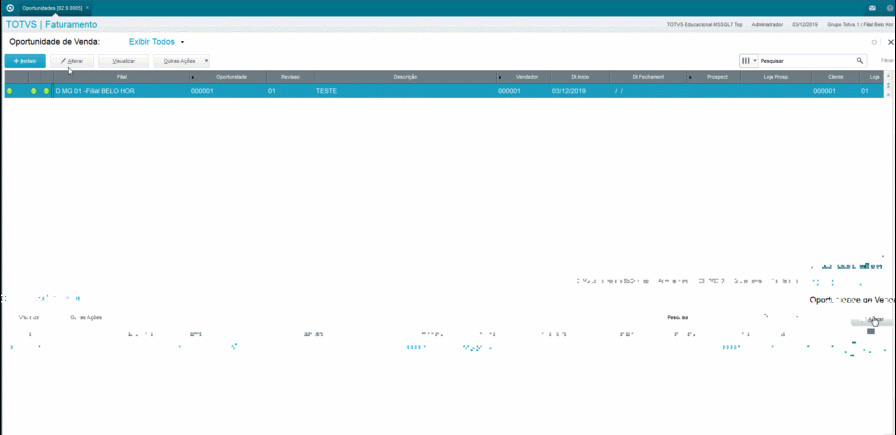The height and width of the screenshot is (435, 896).
Task: Click the Administrador user label
Action: 767,25
